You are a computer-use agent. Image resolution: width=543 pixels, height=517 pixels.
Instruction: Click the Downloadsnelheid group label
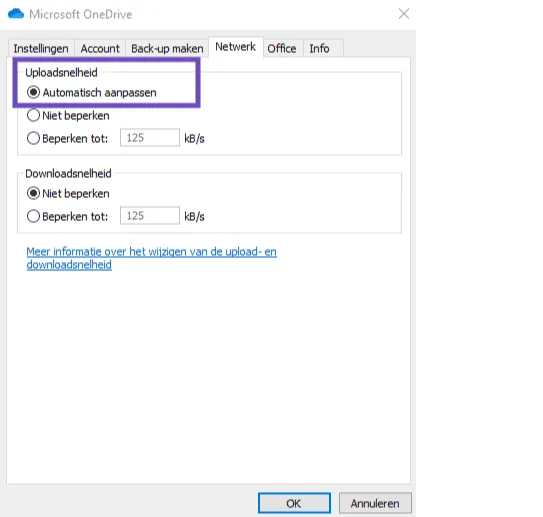(68, 173)
